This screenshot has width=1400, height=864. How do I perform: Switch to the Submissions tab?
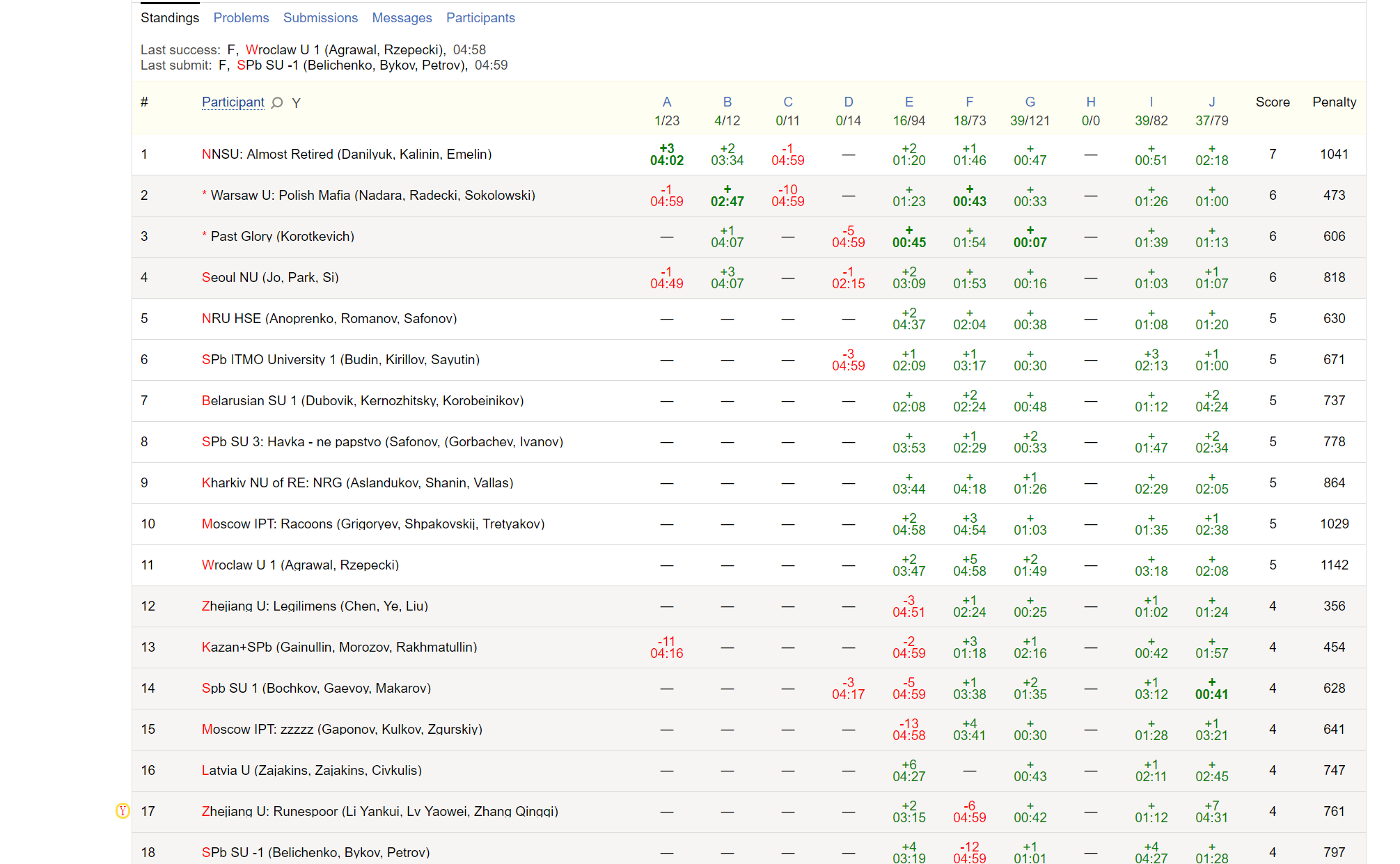click(x=320, y=18)
